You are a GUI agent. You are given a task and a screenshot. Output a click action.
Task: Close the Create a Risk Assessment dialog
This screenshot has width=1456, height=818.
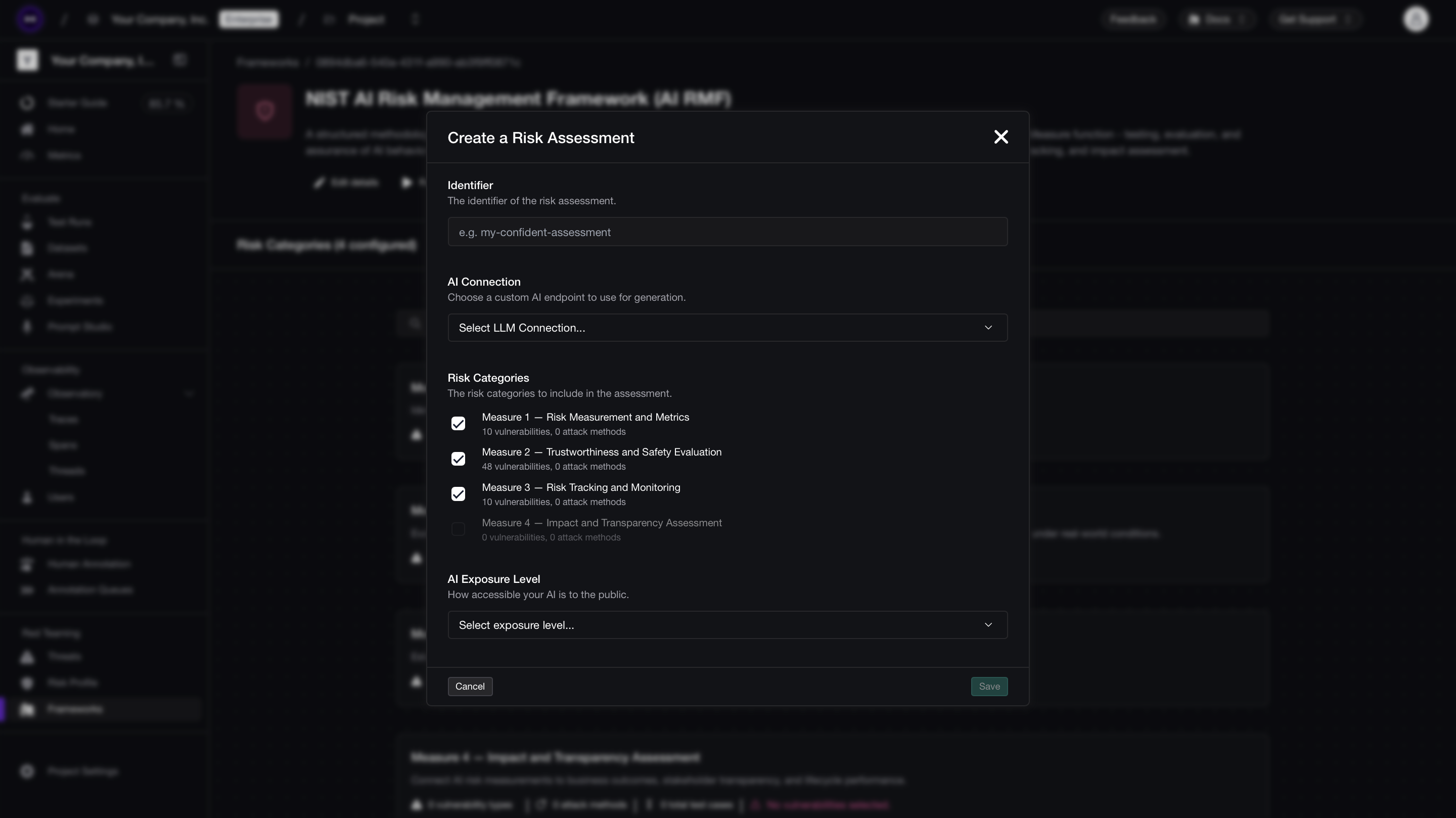point(1001,137)
